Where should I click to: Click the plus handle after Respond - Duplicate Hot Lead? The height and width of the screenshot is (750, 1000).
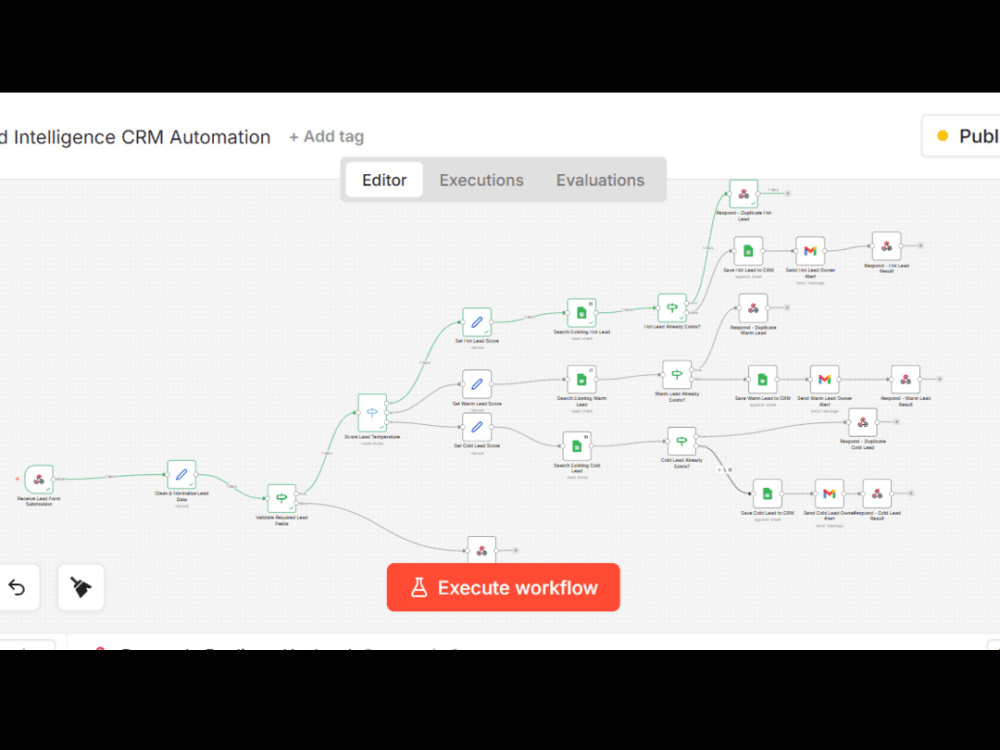pyautogui.click(x=788, y=193)
